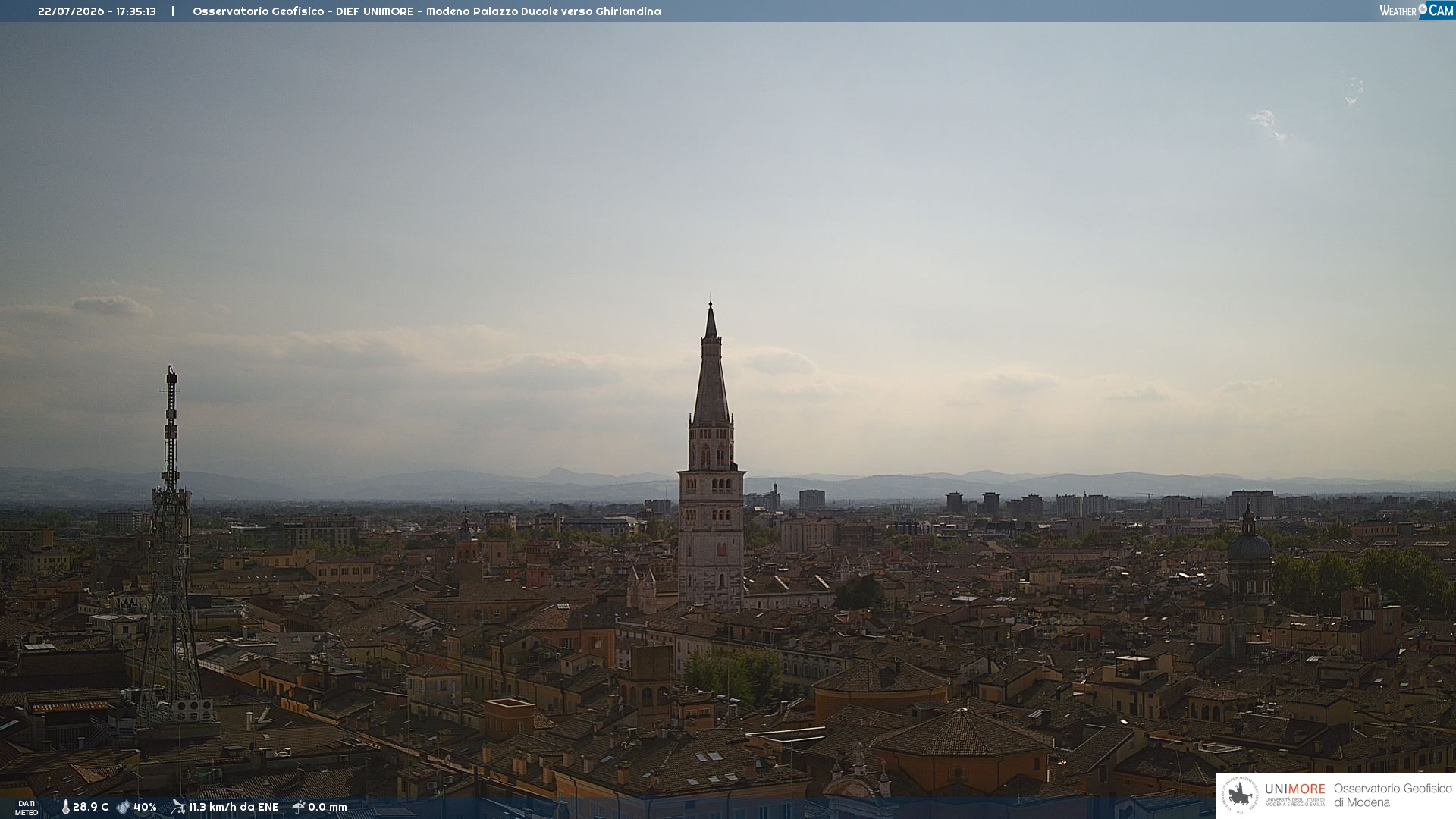The width and height of the screenshot is (1456, 819).
Task: Click the thermometer temperature icon
Action: click(x=66, y=808)
